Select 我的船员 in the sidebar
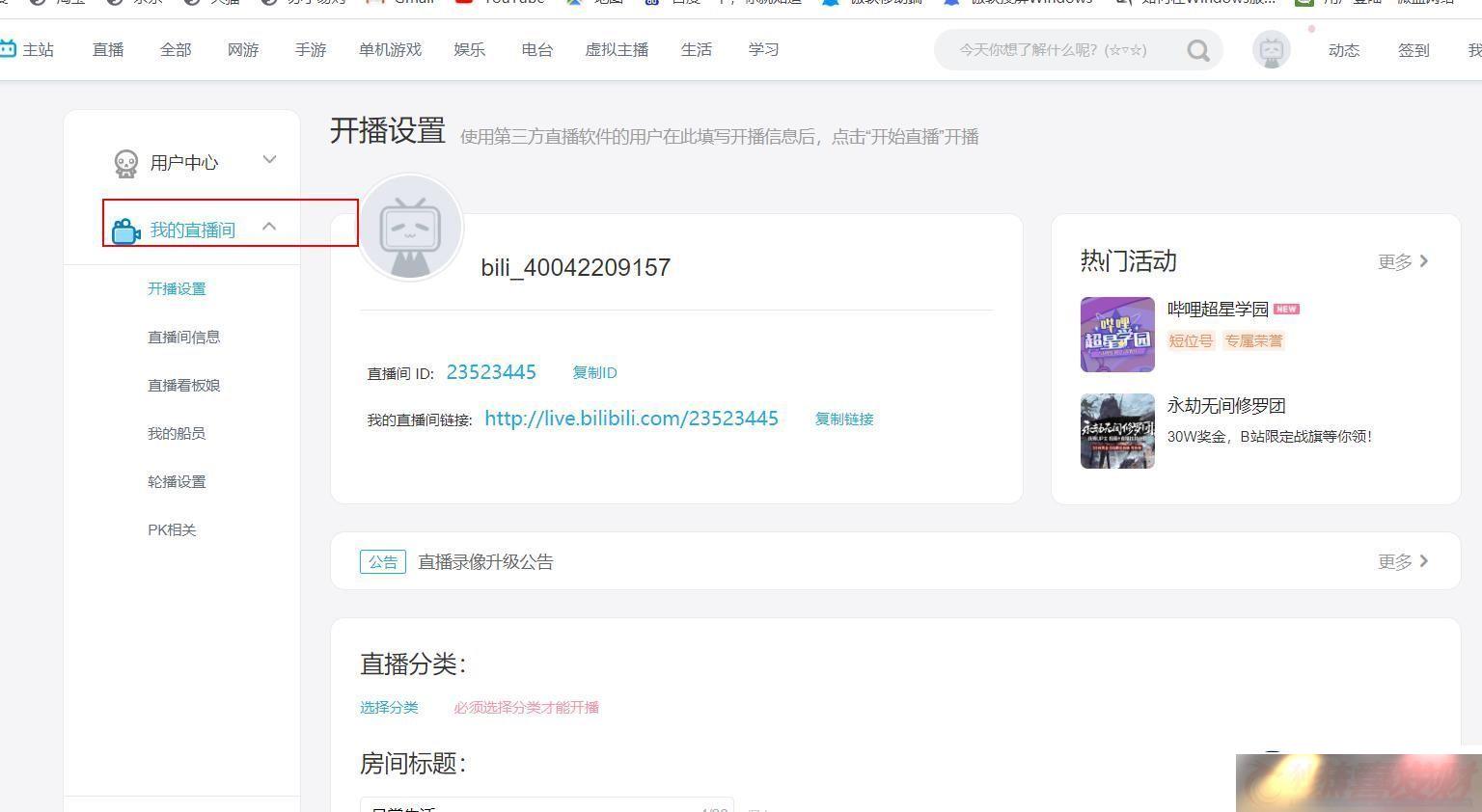The height and width of the screenshot is (812, 1482). [177, 433]
